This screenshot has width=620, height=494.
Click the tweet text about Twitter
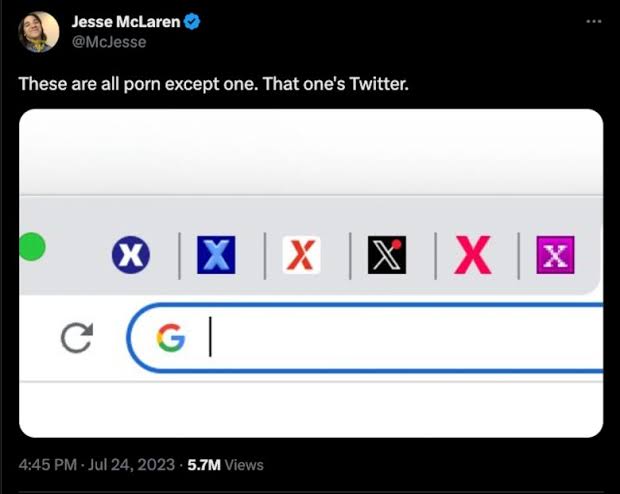click(214, 83)
